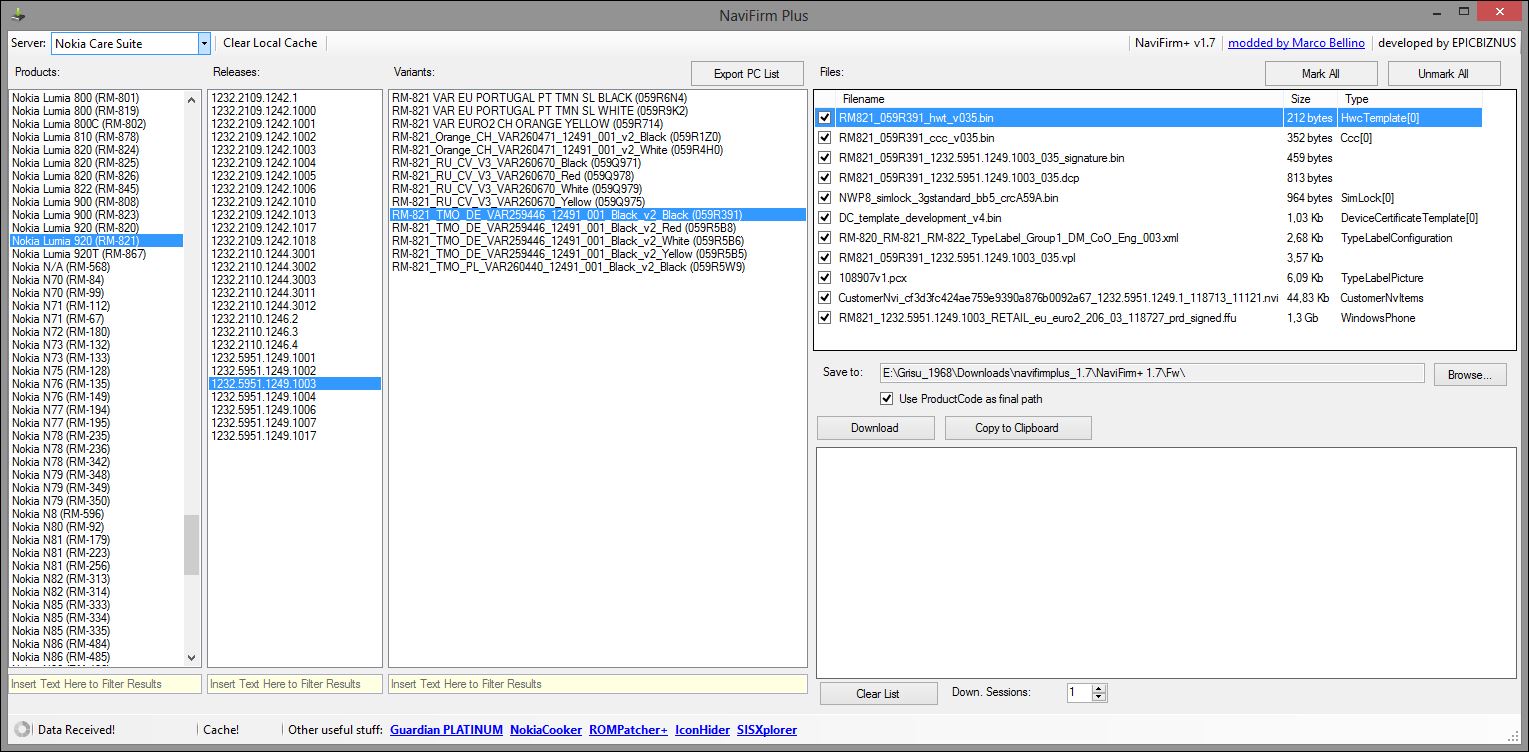Open the Server dropdown arrow
This screenshot has height=752, width=1529.
pyautogui.click(x=204, y=43)
